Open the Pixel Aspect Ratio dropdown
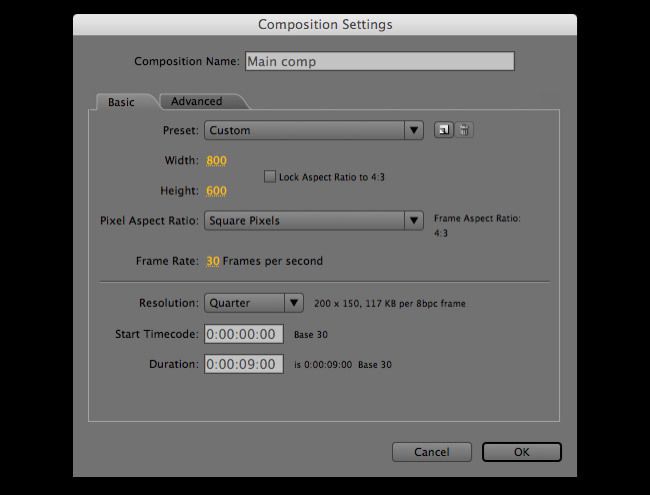The height and width of the screenshot is (495, 650). tap(314, 220)
